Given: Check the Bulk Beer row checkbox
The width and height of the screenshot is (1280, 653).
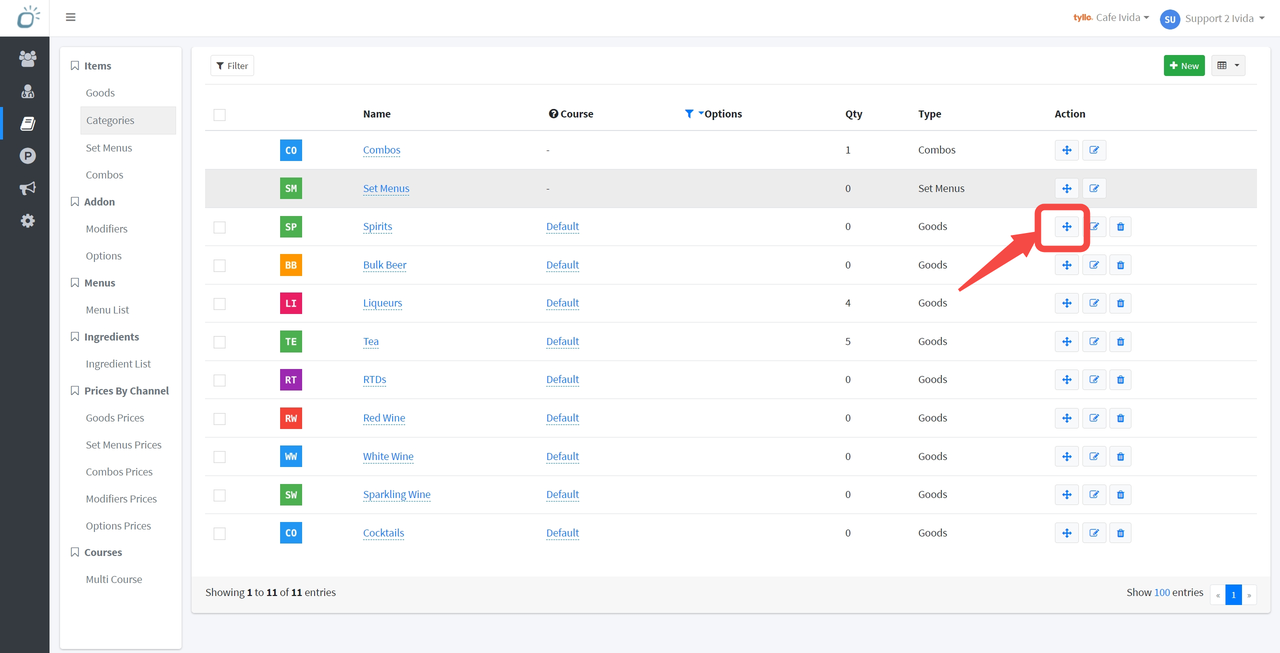Looking at the screenshot, I should click(x=219, y=266).
